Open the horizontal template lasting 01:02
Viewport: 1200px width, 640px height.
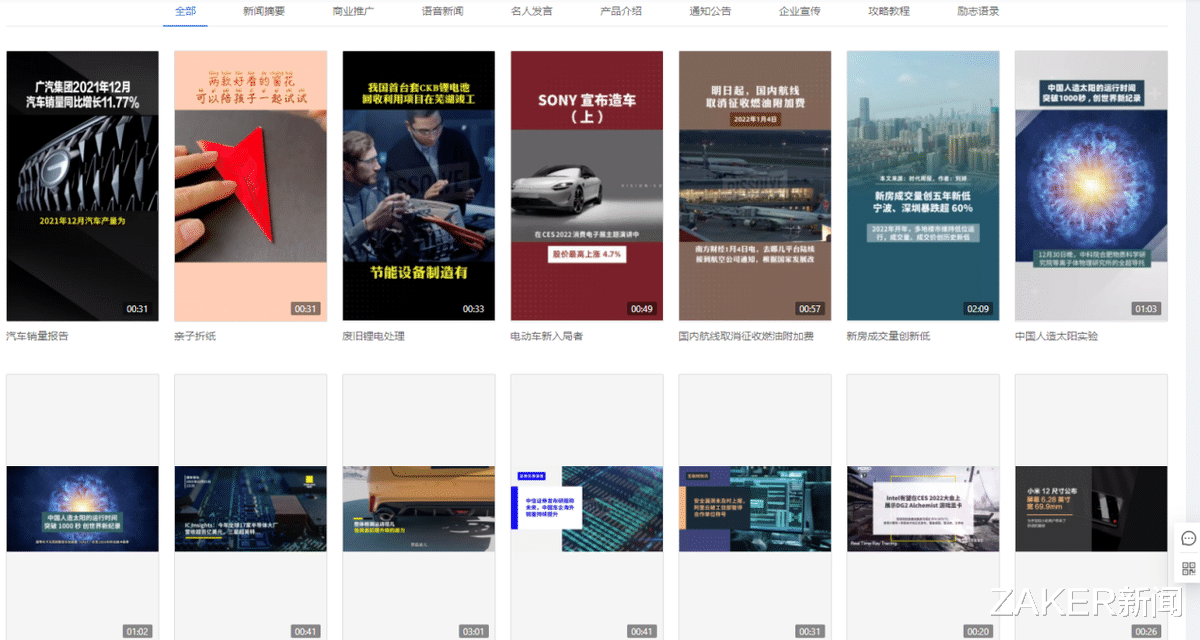click(83, 508)
